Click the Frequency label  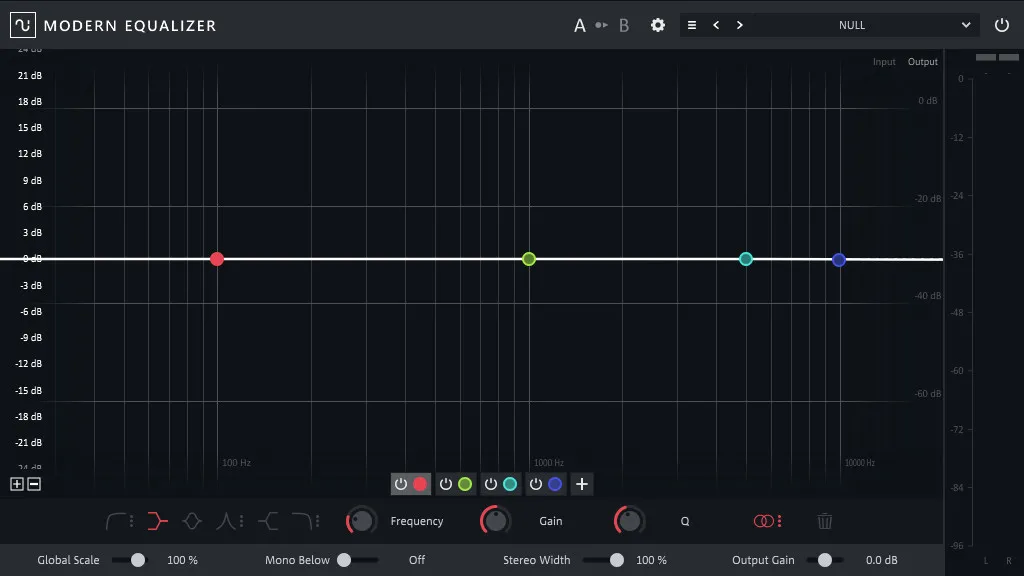417,521
